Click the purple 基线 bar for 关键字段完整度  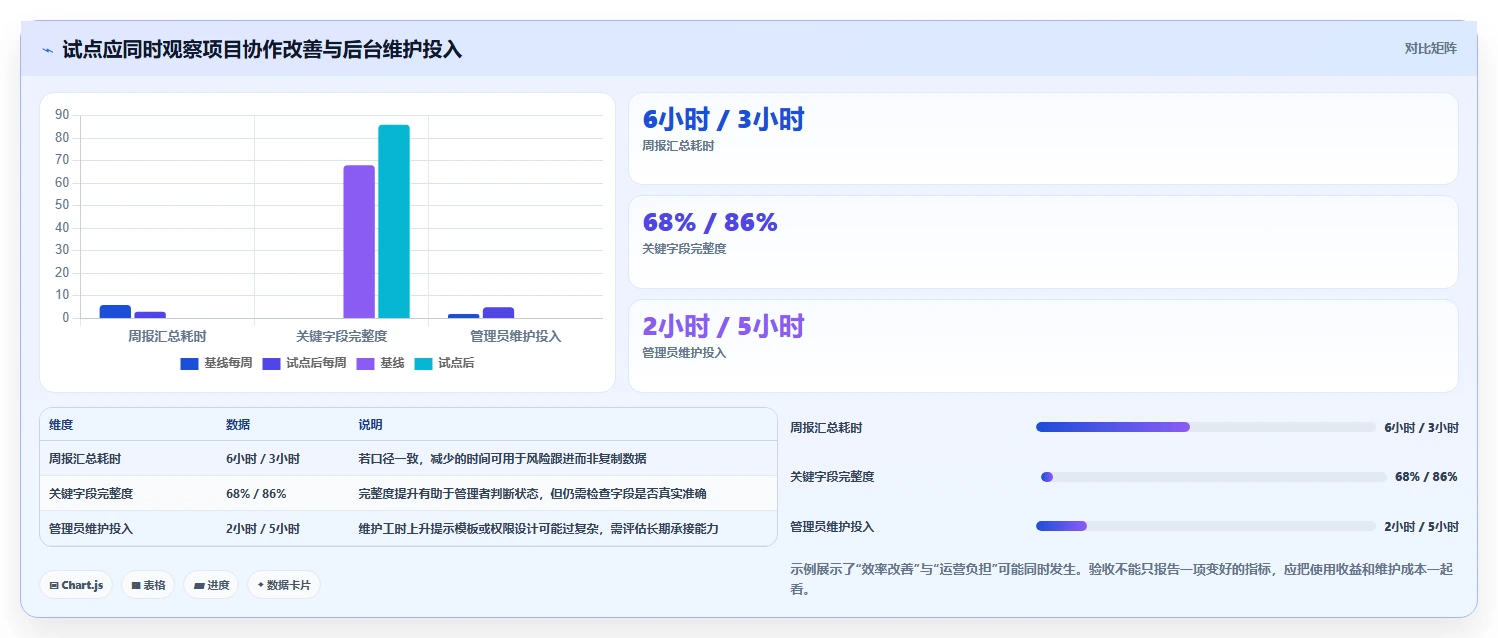tap(359, 242)
